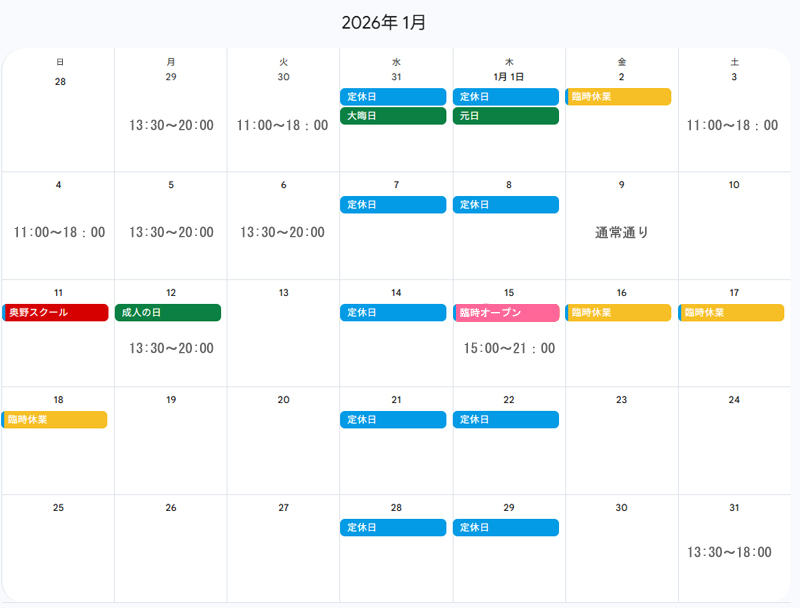This screenshot has height=611, width=800.
Task: Open the red 奥野スクール event
Action: pyautogui.click(x=55, y=313)
